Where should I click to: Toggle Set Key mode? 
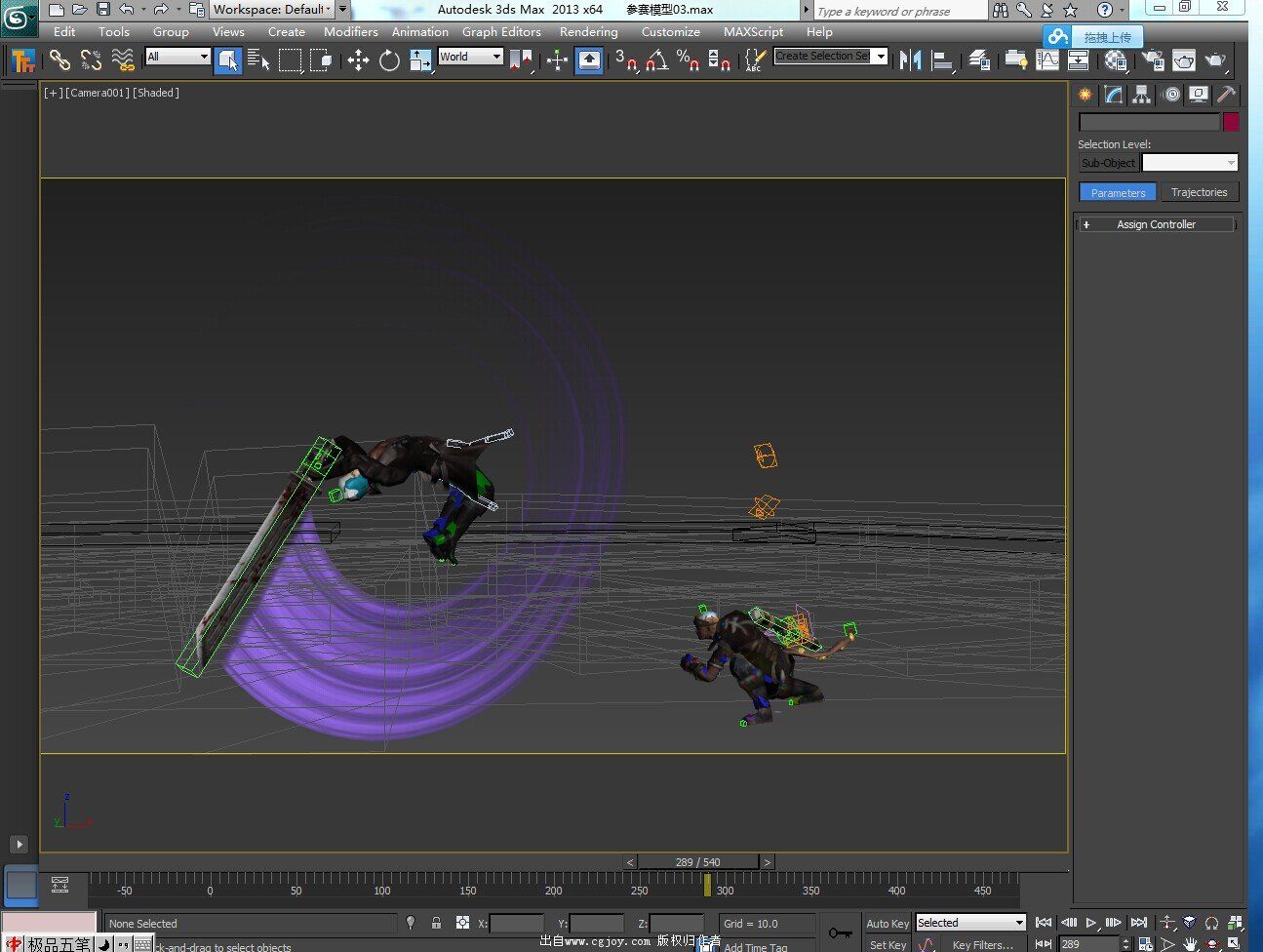click(x=888, y=944)
